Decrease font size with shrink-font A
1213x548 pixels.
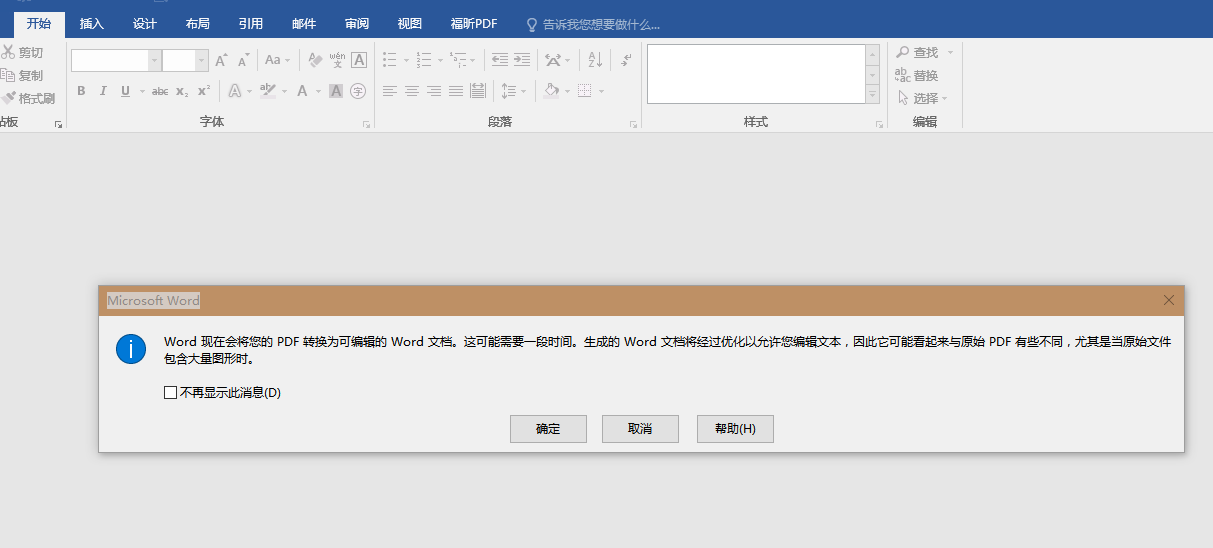[x=243, y=61]
